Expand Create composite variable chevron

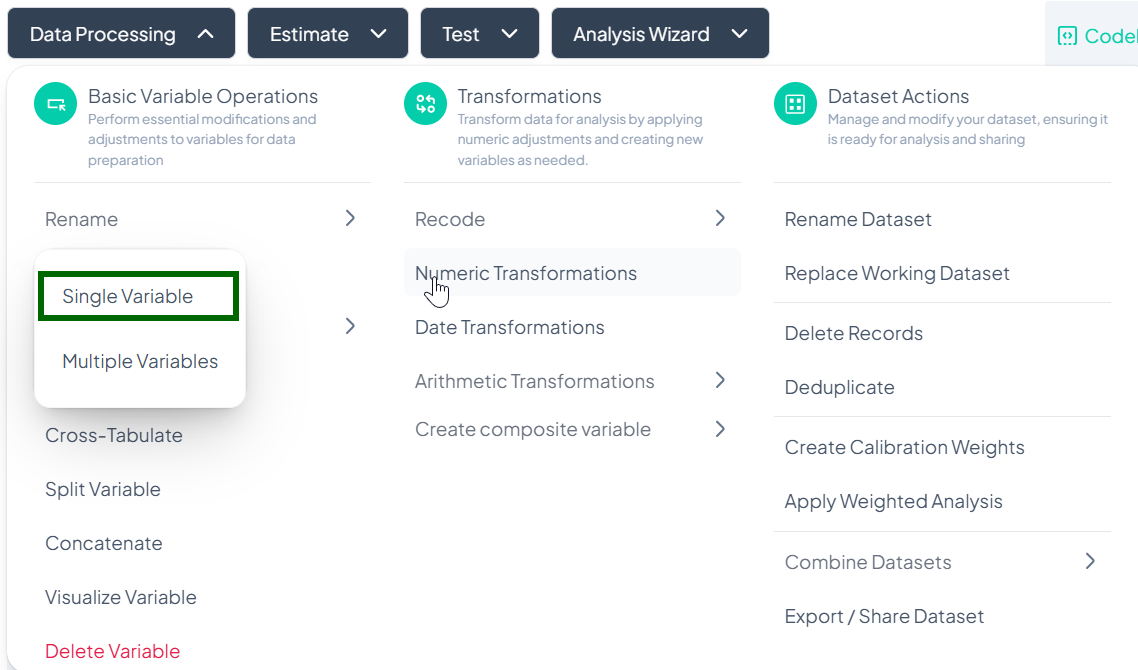point(720,429)
